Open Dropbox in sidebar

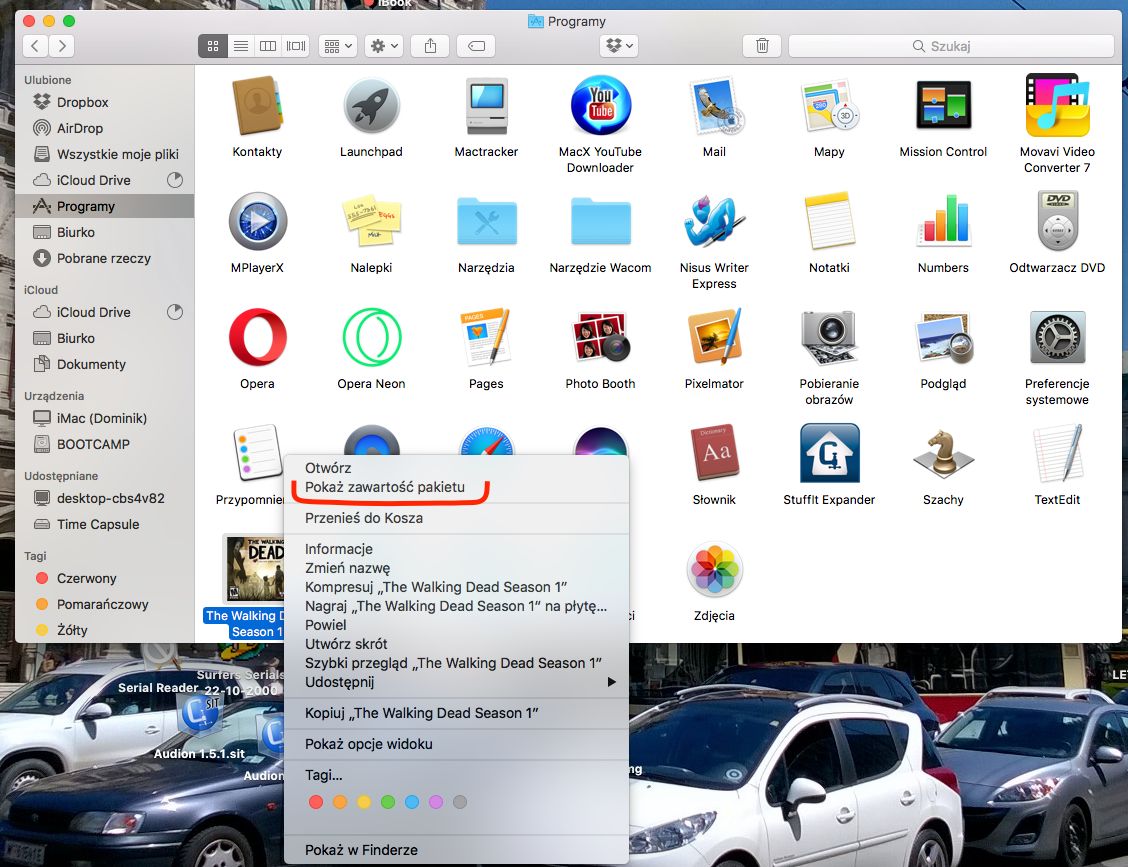tap(82, 102)
